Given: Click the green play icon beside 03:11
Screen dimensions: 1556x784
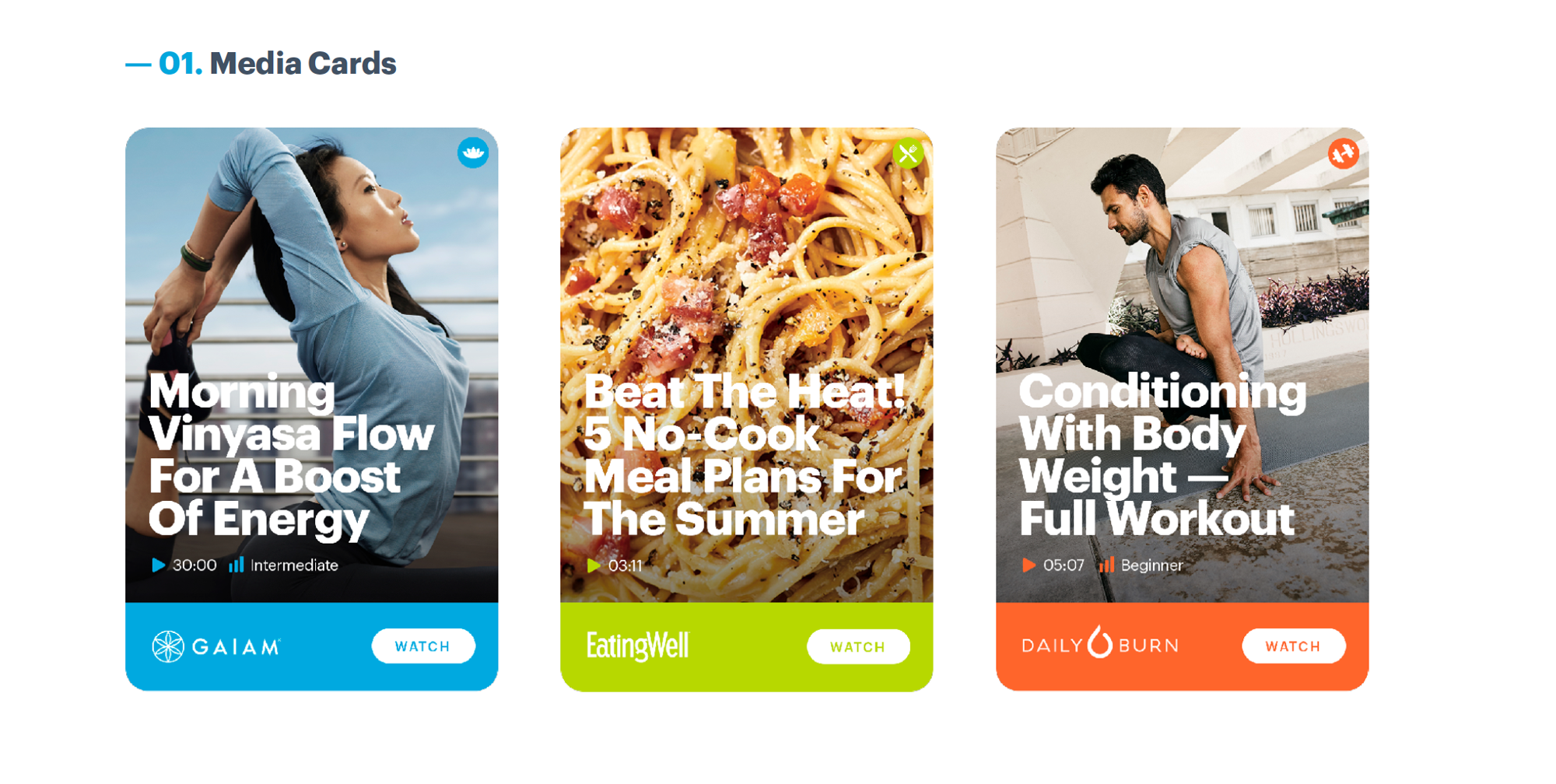Looking at the screenshot, I should click(x=594, y=565).
